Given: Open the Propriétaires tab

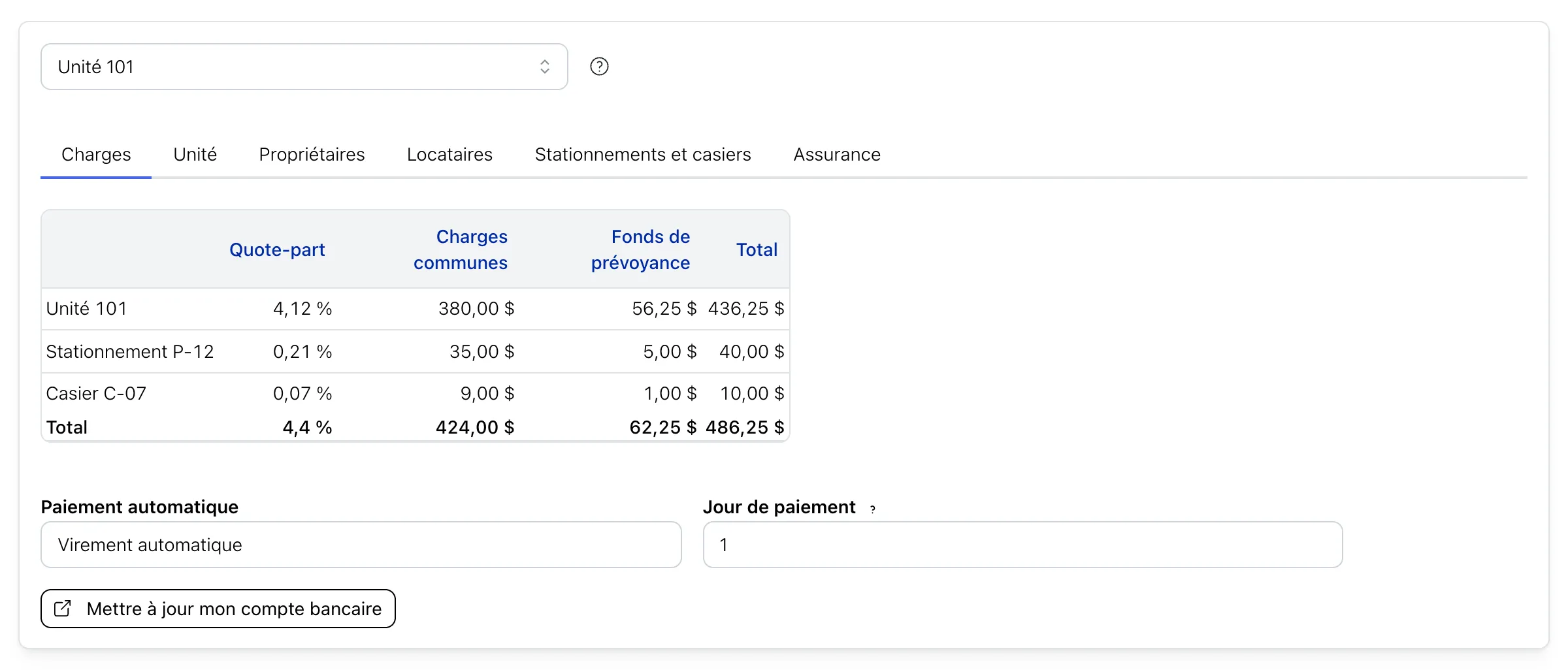Looking at the screenshot, I should coord(312,155).
